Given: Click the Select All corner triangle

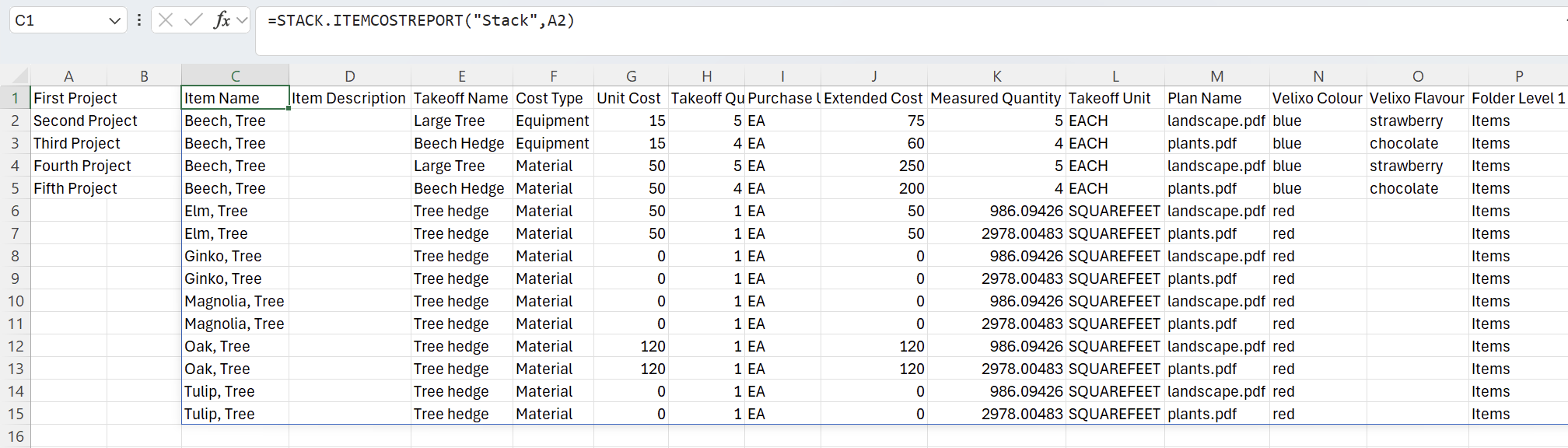Looking at the screenshot, I should (x=20, y=76).
